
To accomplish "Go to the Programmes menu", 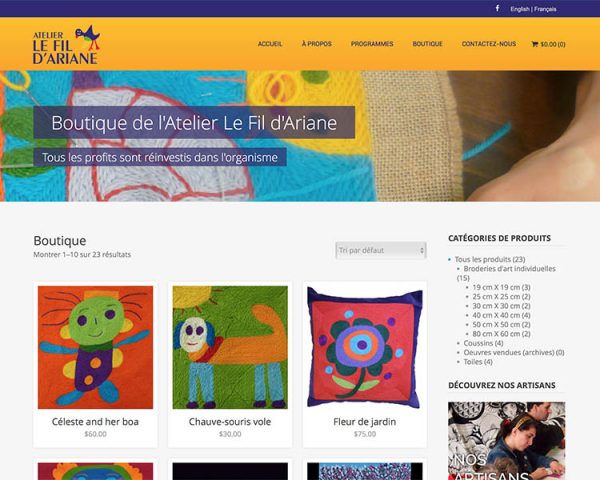I will (372, 44).
